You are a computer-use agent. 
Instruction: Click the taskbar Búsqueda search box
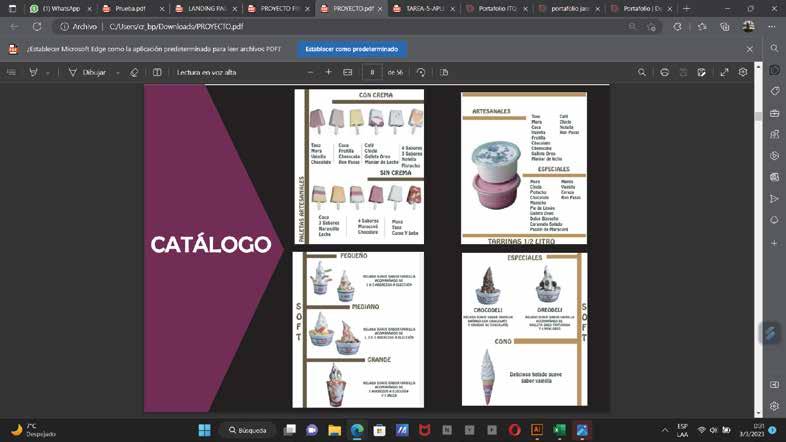click(248, 430)
